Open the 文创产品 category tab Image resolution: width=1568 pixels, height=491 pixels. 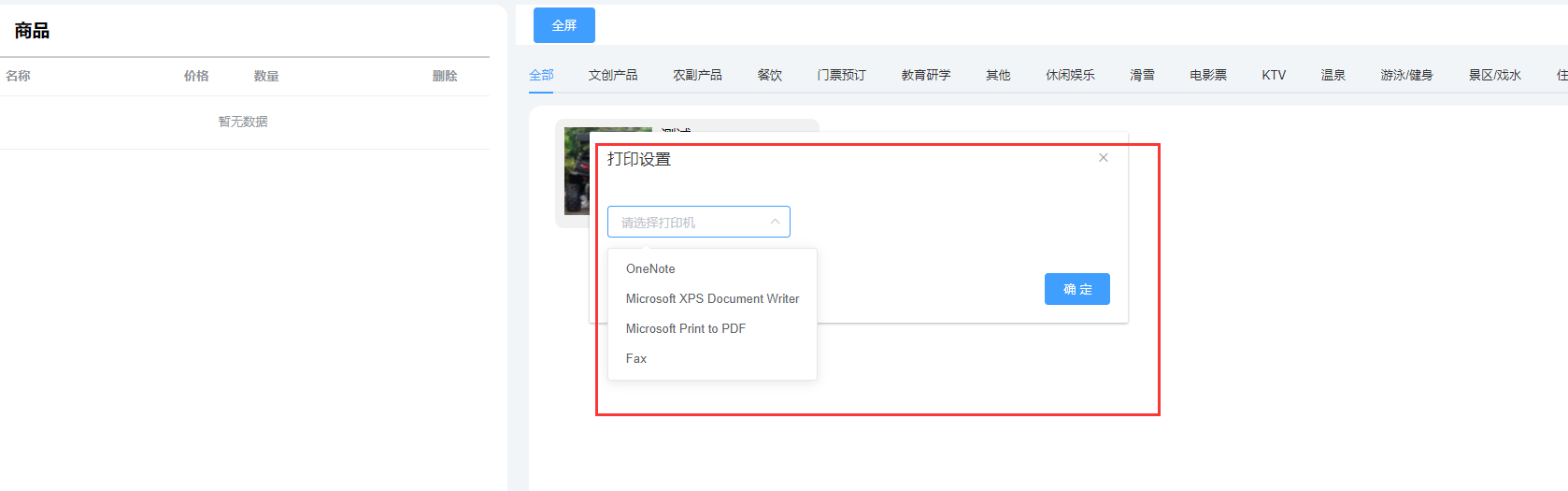coord(613,75)
